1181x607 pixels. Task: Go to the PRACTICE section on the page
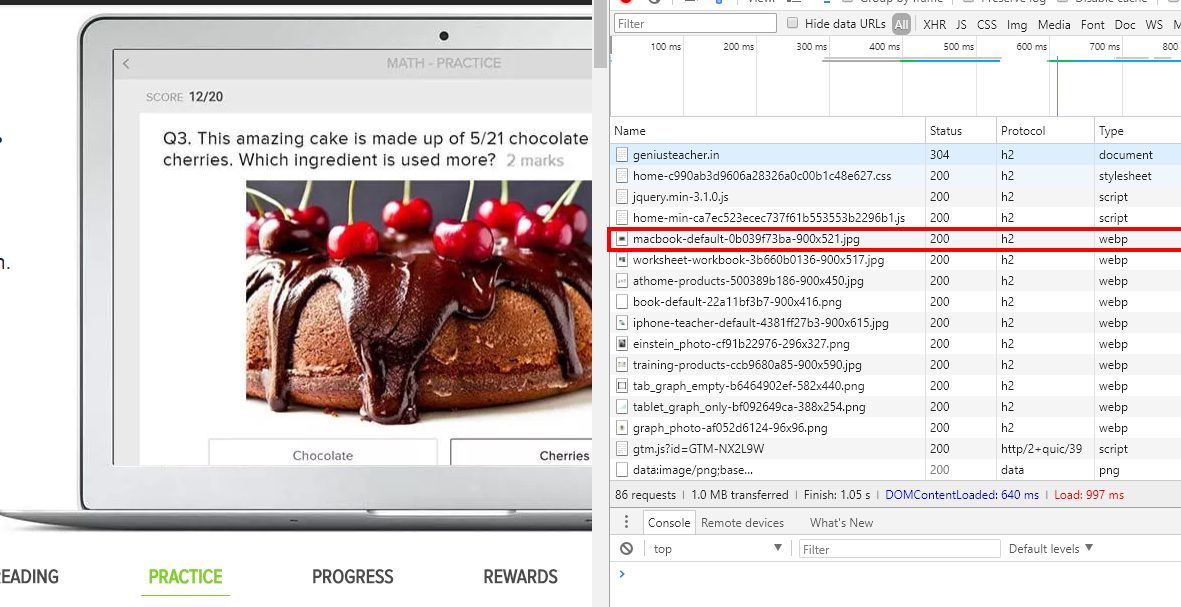pos(185,577)
